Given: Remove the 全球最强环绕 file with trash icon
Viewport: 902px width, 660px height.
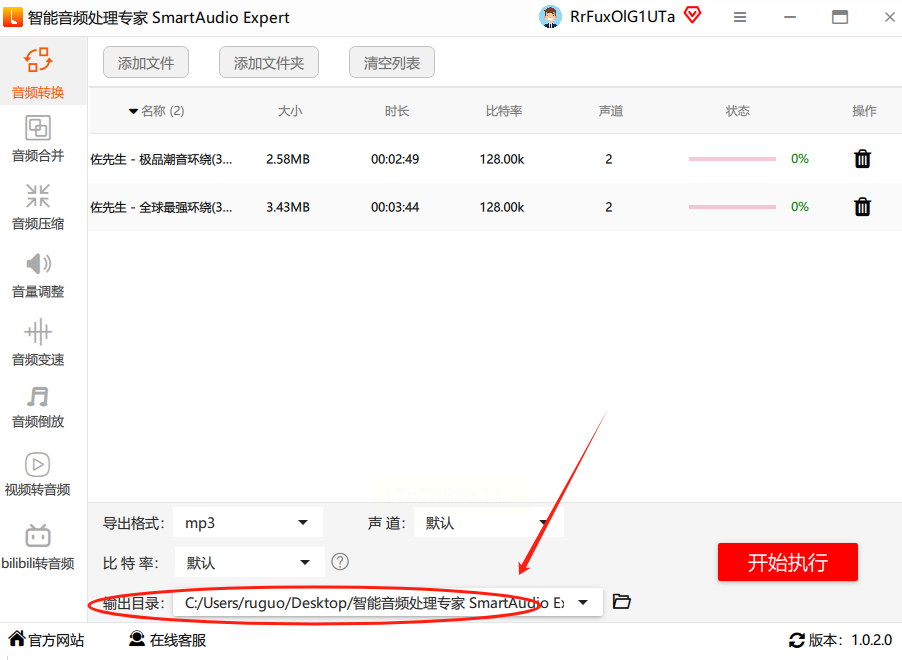Looking at the screenshot, I should click(x=862, y=206).
